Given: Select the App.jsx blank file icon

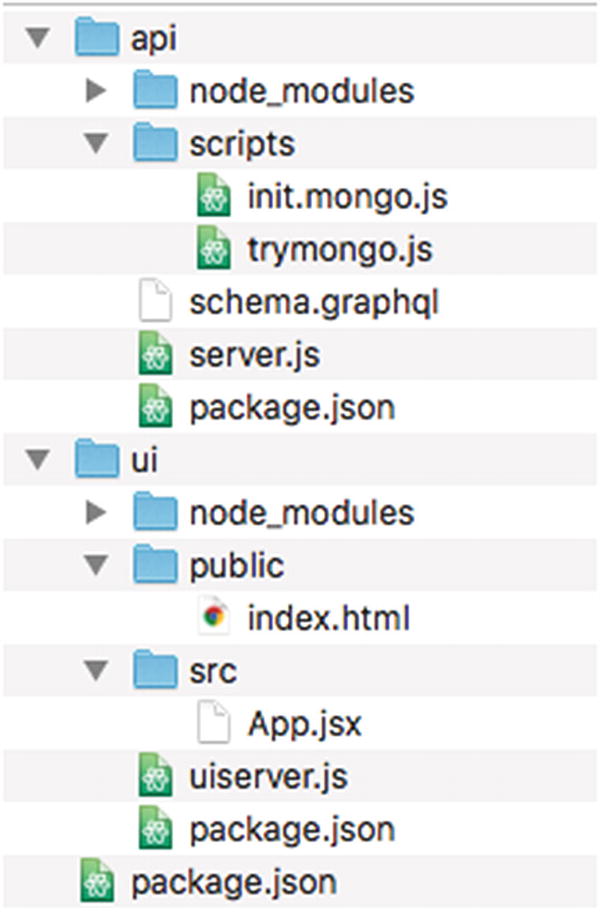Looking at the screenshot, I should 214,724.
